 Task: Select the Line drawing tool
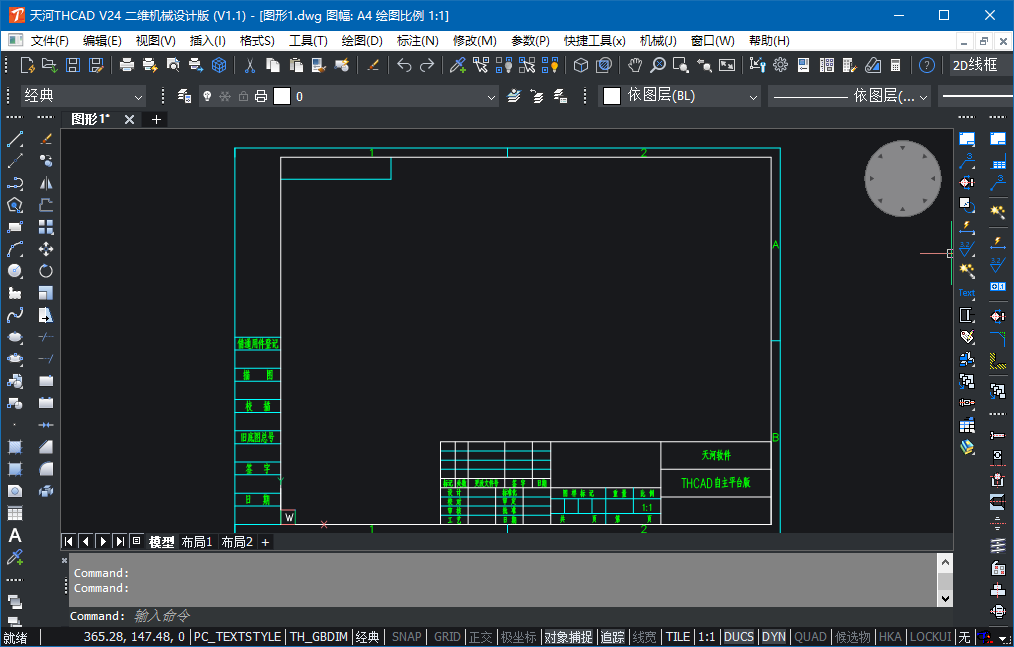(15, 139)
